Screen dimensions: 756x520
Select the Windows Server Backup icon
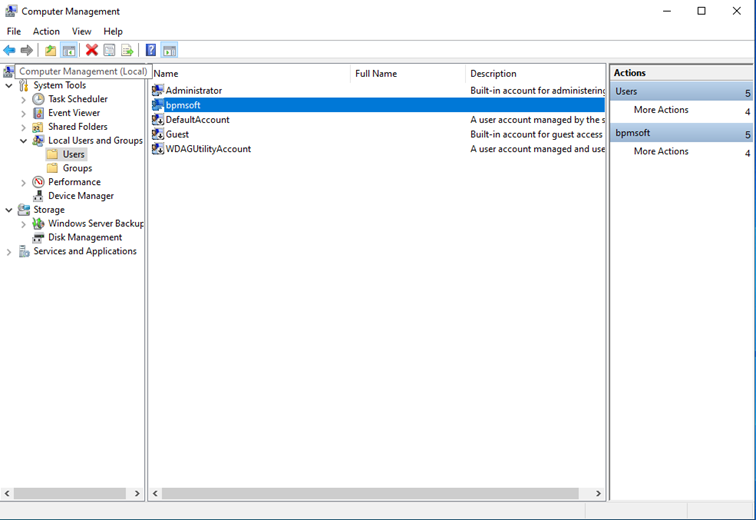pos(38,224)
